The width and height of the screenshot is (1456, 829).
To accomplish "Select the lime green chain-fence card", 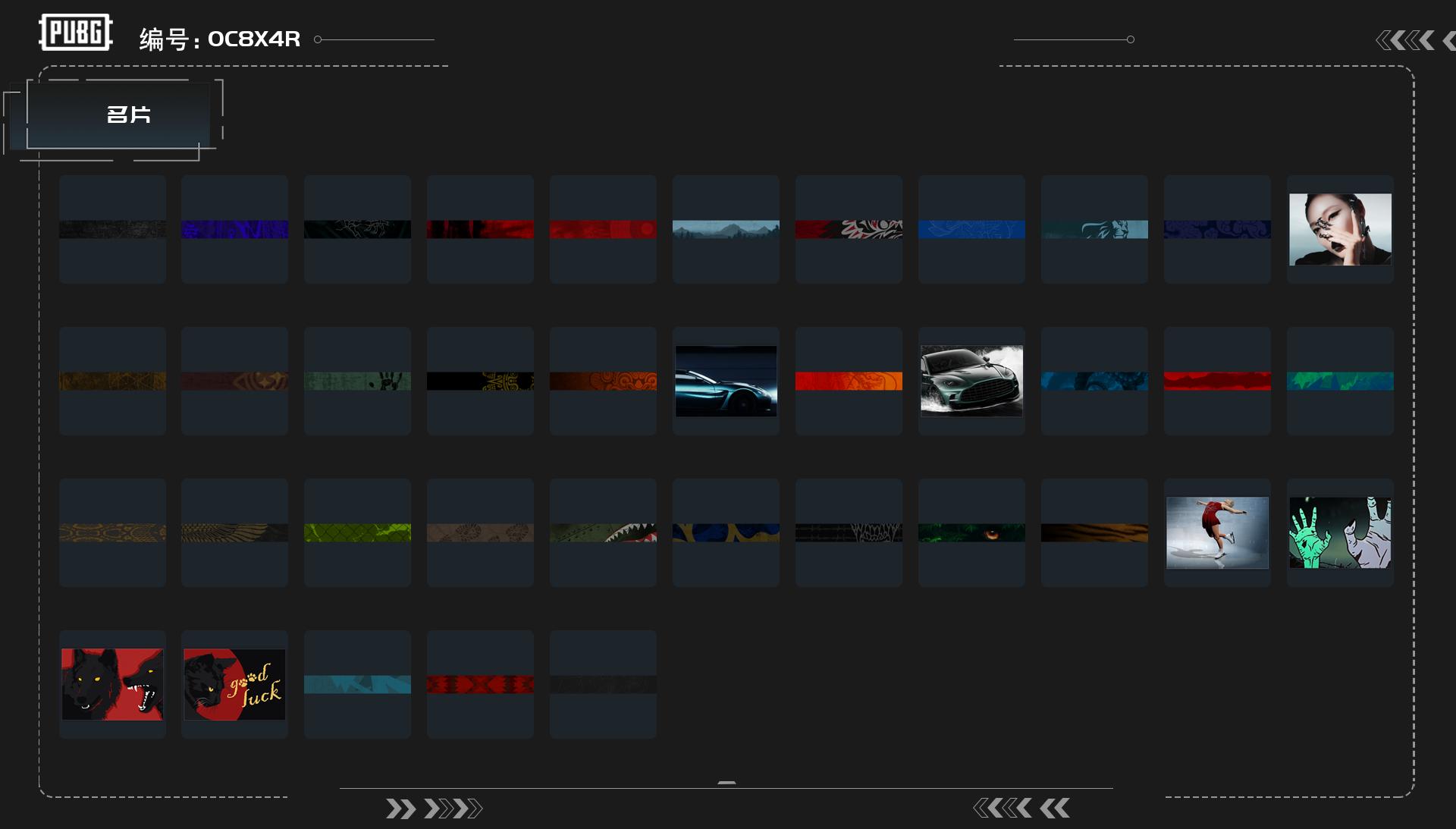I will tap(357, 532).
